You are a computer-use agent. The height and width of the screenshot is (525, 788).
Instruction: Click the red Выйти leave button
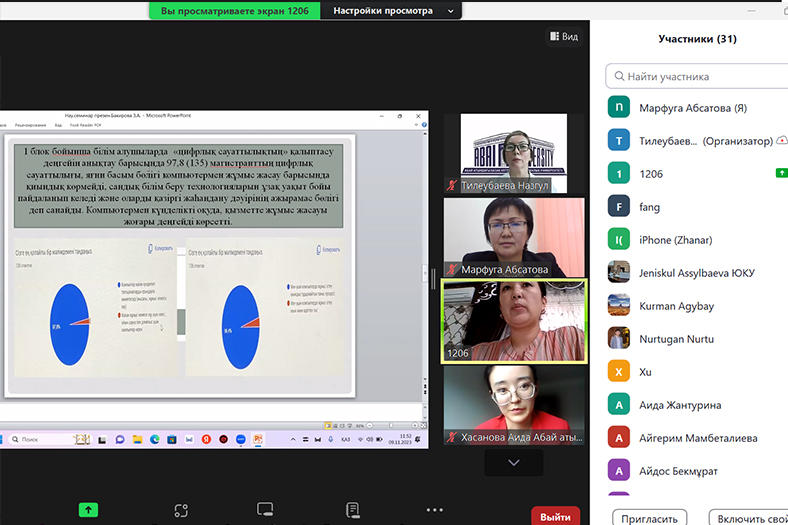(555, 516)
